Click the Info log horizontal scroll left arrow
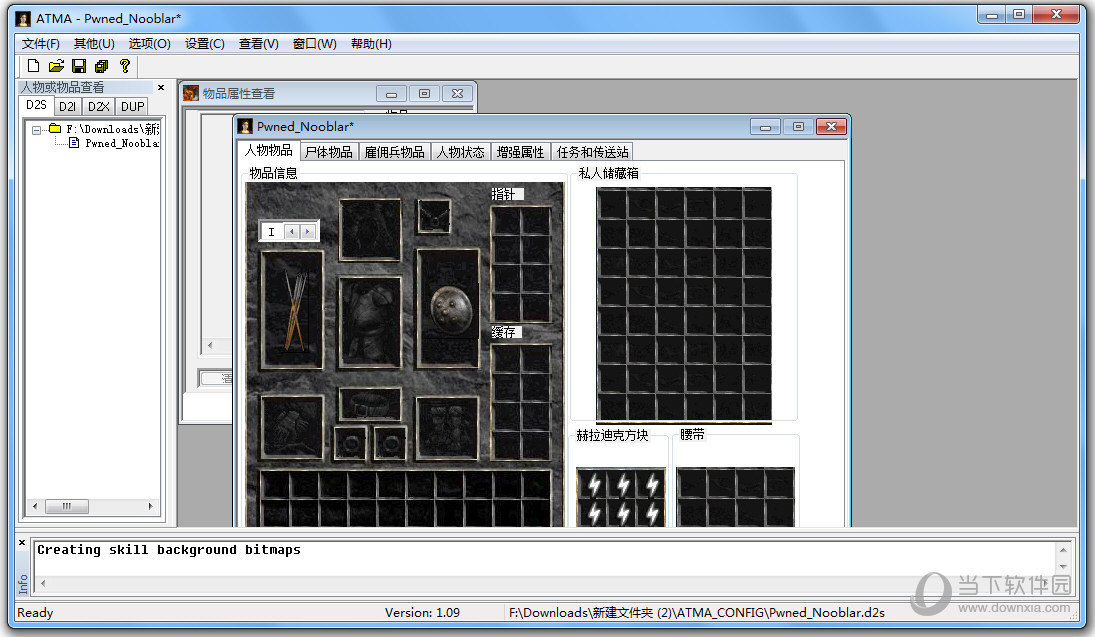This screenshot has height=637, width=1095. (x=43, y=583)
